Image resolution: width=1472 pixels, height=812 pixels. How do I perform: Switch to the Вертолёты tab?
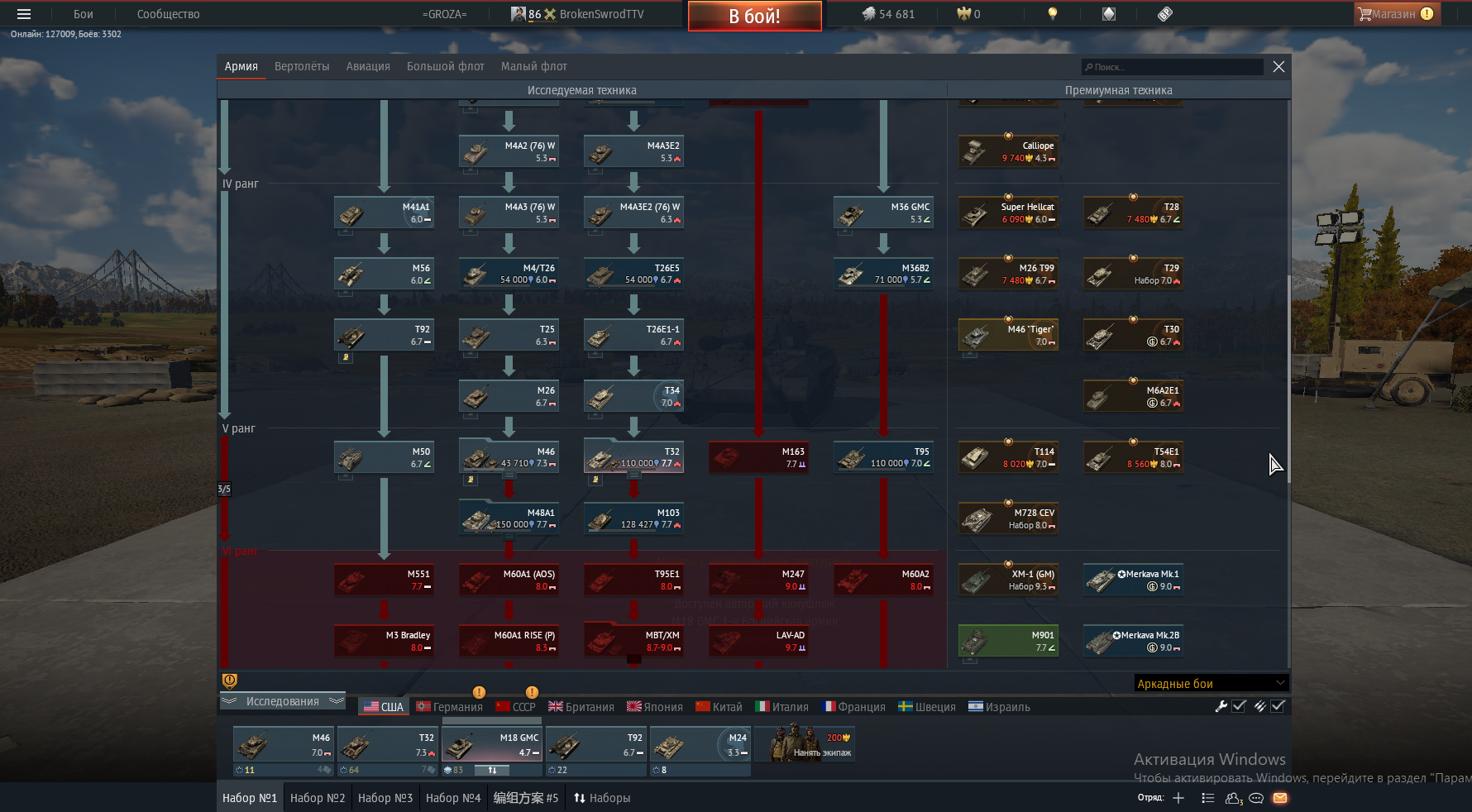pyautogui.click(x=302, y=66)
